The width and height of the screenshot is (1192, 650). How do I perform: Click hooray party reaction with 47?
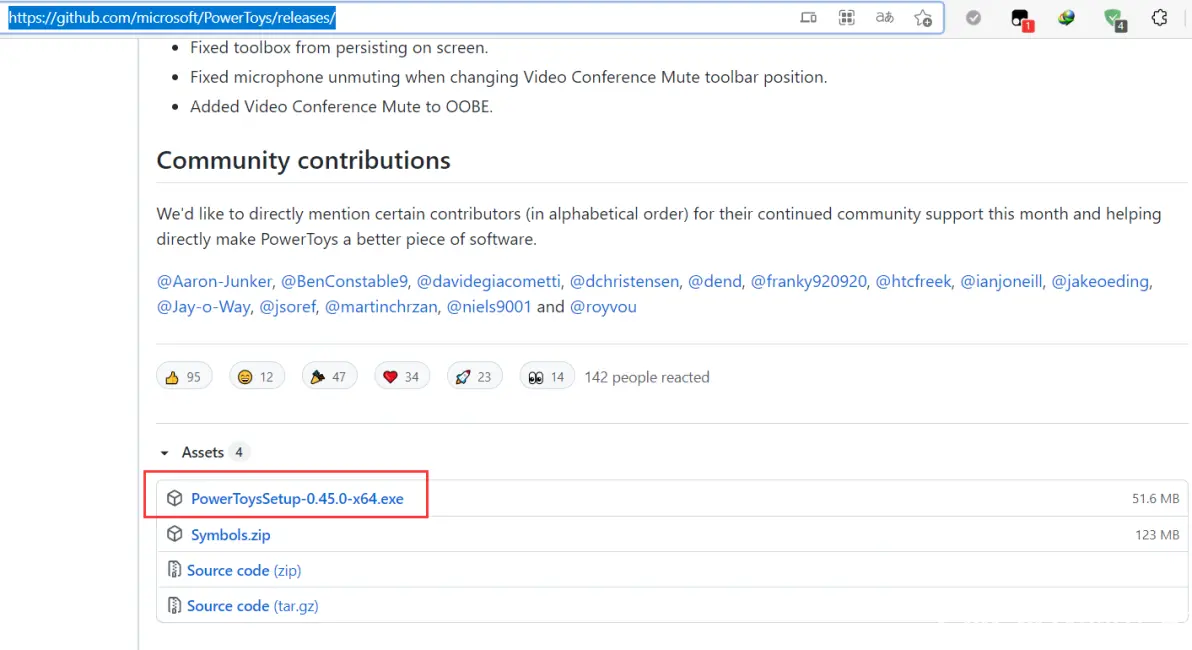click(329, 376)
